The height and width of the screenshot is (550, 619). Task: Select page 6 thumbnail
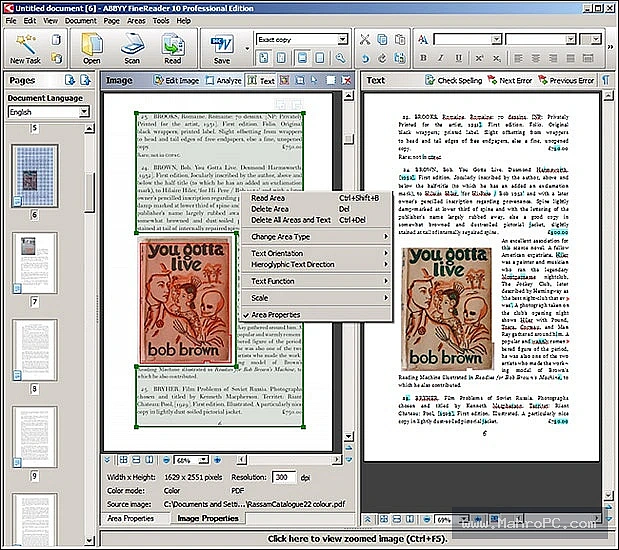pyautogui.click(x=35, y=176)
